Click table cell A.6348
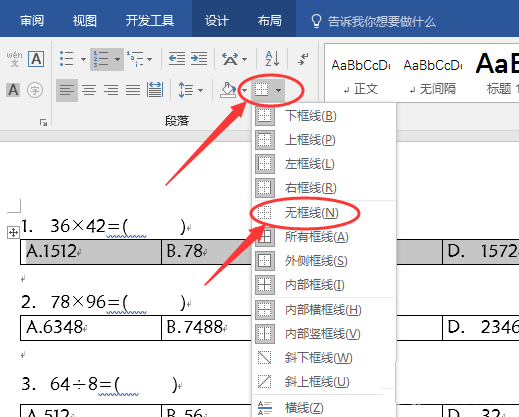 91,328
